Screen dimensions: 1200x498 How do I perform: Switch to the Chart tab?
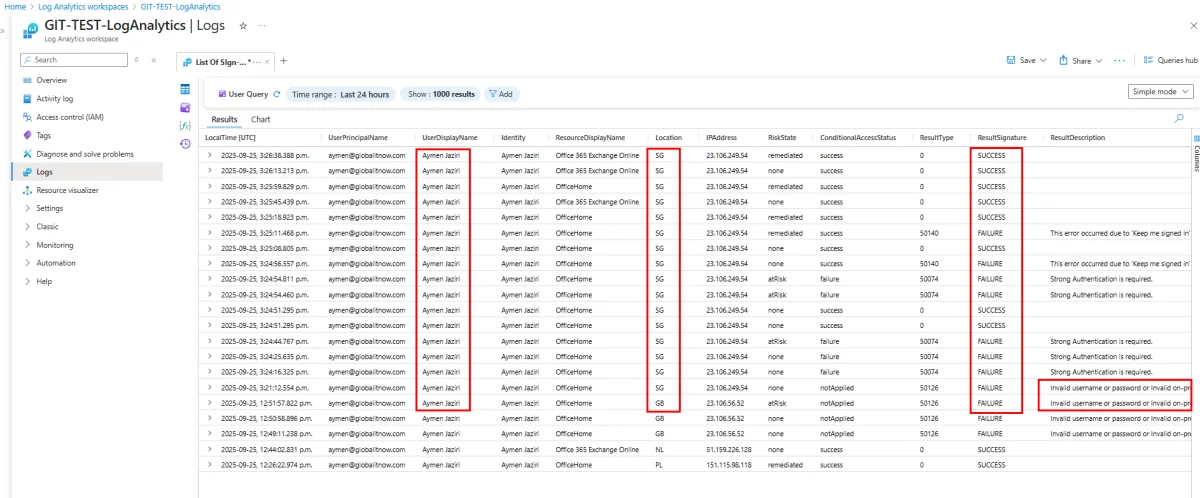tap(260, 119)
